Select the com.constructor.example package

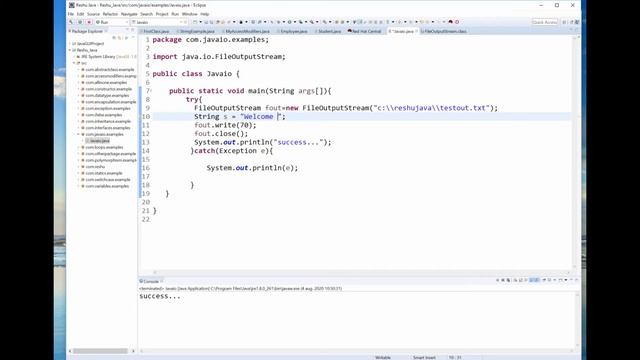coord(108,89)
